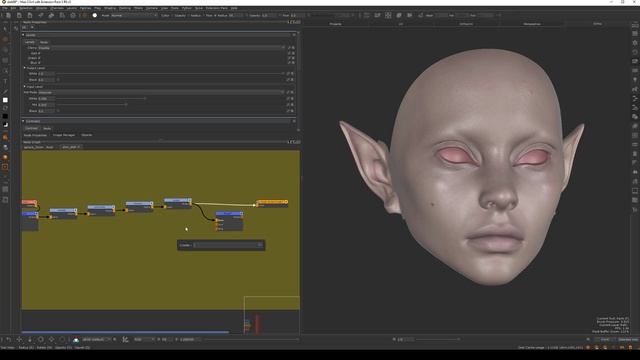Viewport: 640px width, 360px height.
Task: Close the skin_diff node graph tab
Action: [79, 147]
